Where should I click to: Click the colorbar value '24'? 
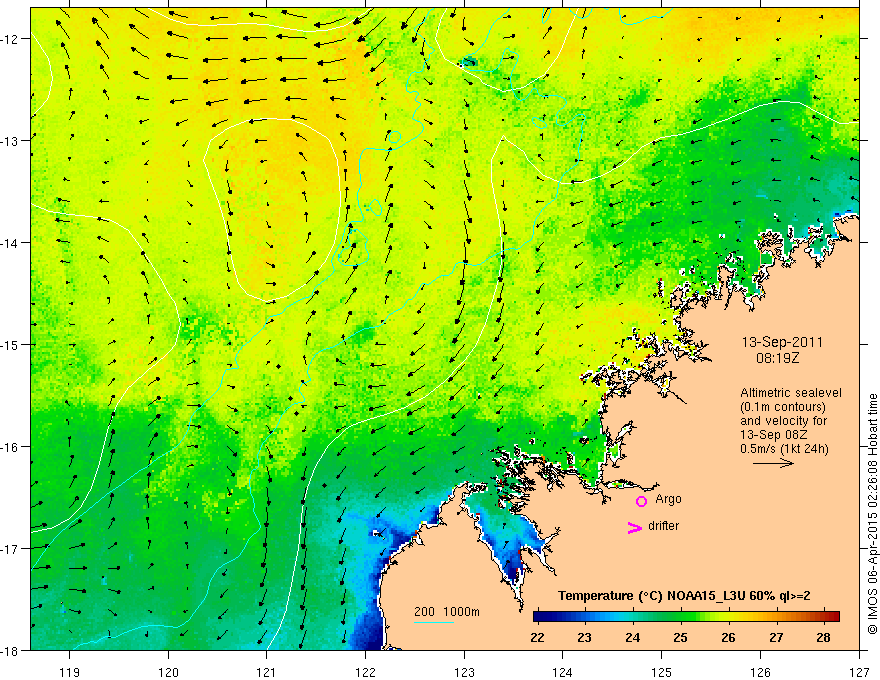pyautogui.click(x=632, y=637)
